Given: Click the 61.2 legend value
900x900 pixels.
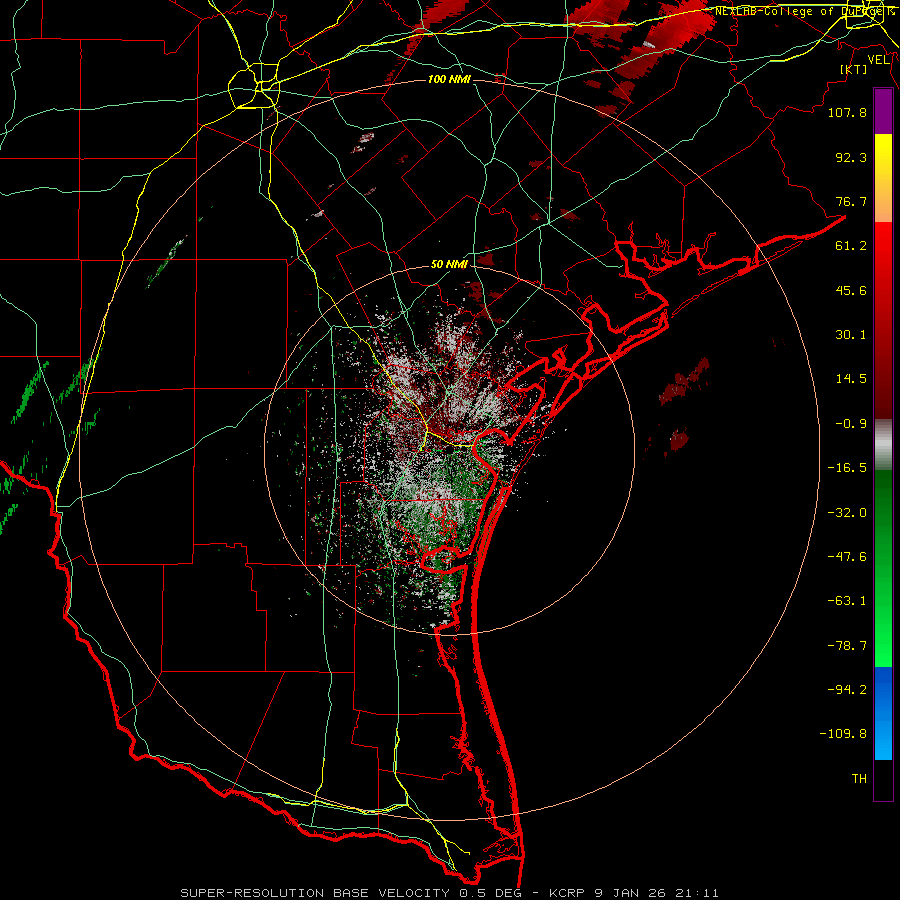Looking at the screenshot, I should tap(851, 246).
